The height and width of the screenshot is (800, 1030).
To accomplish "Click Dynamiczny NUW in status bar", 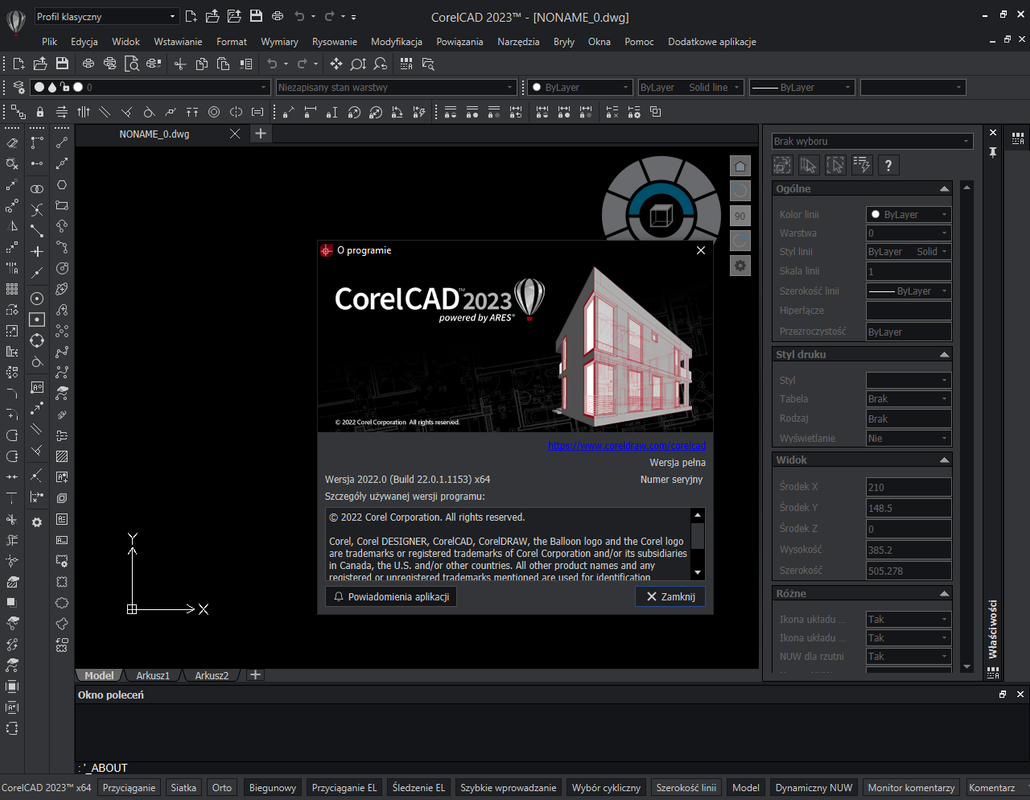I will coord(813,788).
